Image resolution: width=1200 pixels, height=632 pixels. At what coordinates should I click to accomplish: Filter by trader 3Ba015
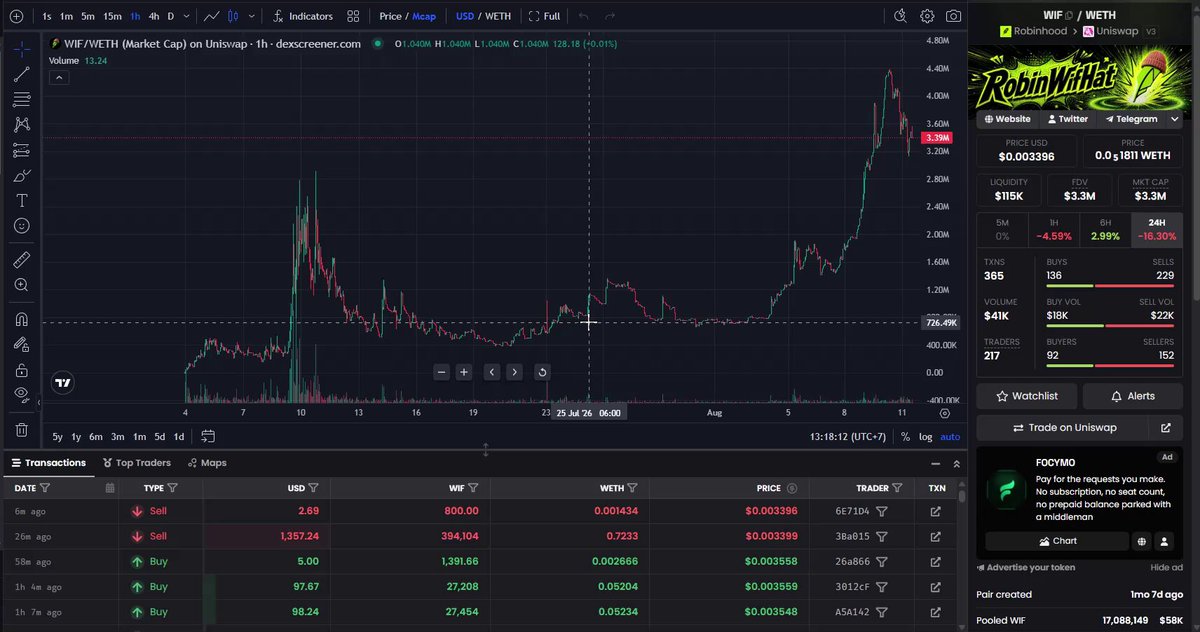[x=881, y=536]
